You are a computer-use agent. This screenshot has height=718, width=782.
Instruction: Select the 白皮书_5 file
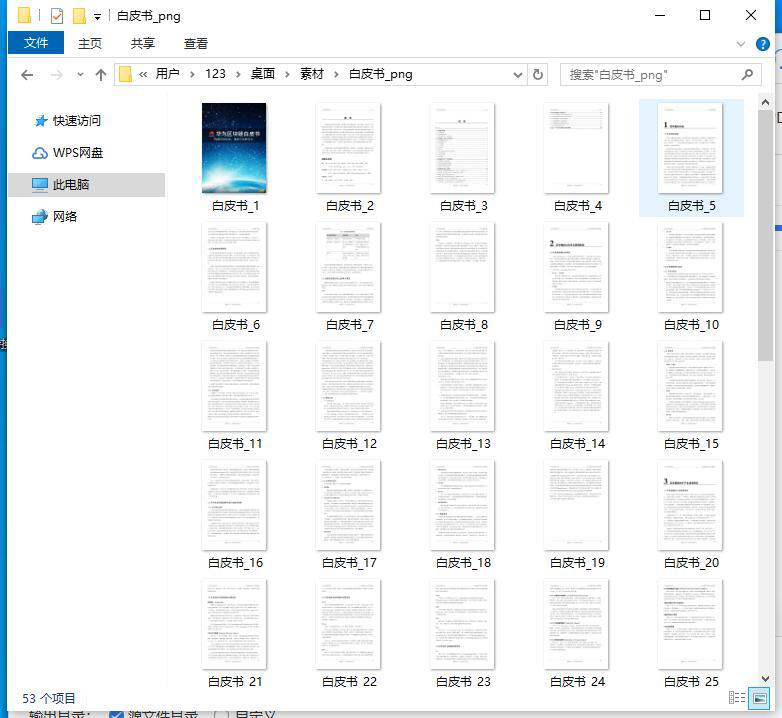(691, 158)
